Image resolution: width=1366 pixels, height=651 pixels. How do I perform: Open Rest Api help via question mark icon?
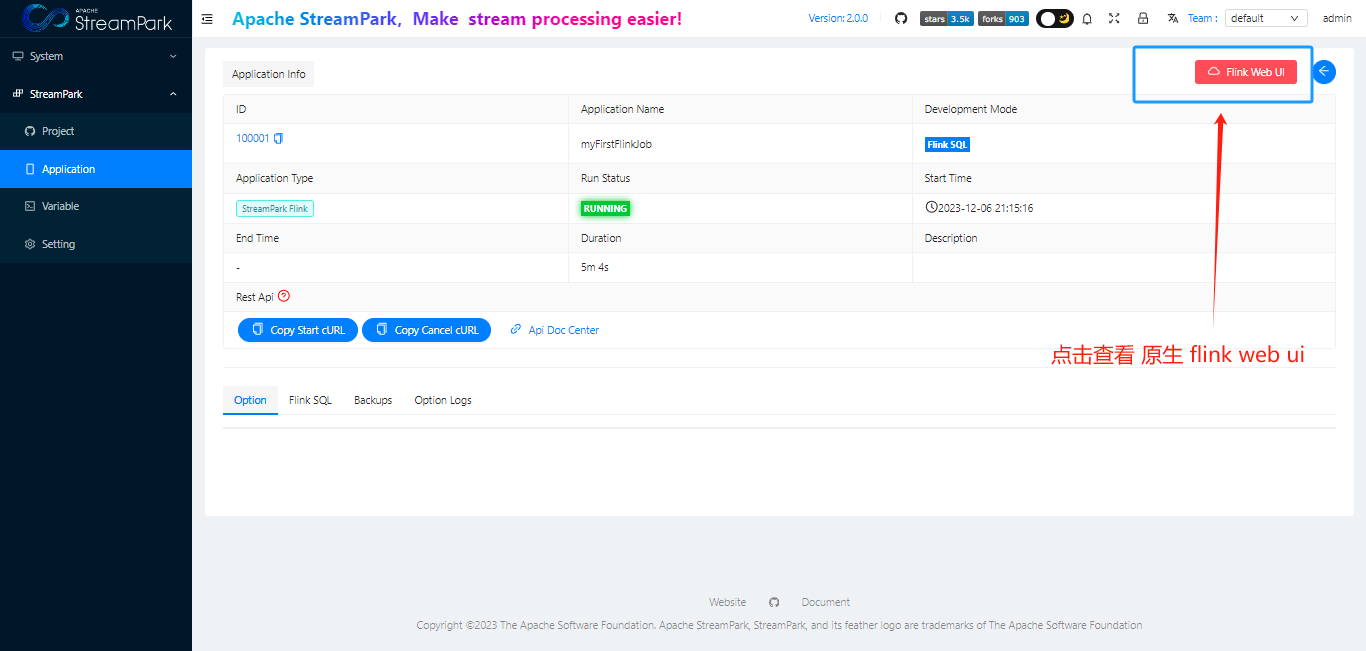coord(284,296)
